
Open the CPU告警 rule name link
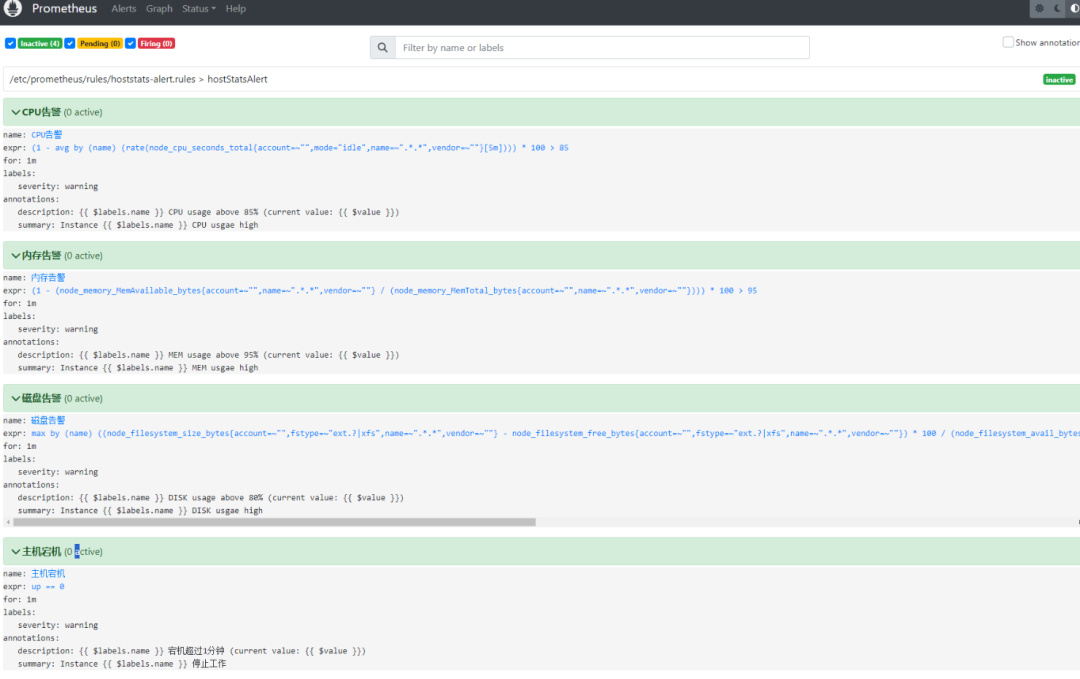coord(46,133)
